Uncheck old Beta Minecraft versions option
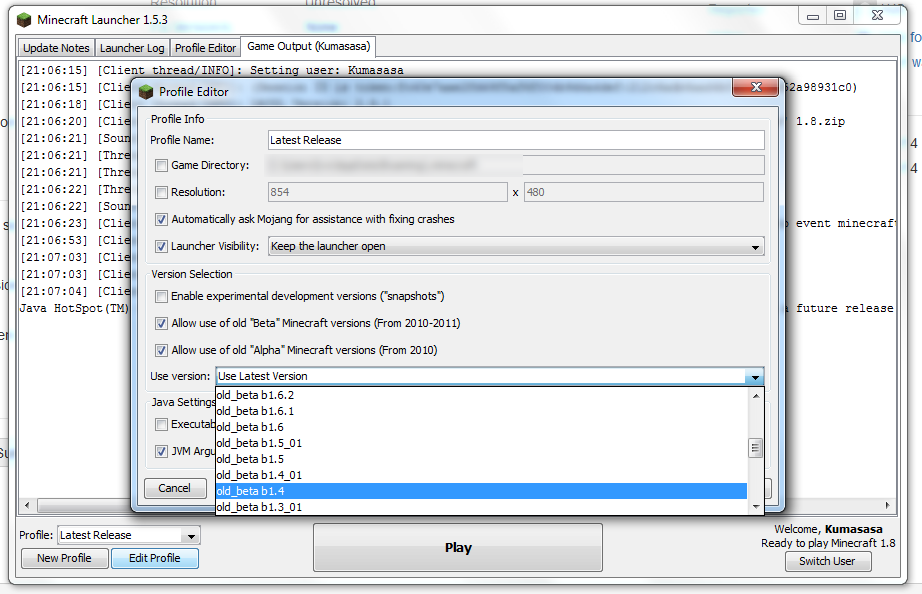This screenshot has width=922, height=594. [x=161, y=323]
